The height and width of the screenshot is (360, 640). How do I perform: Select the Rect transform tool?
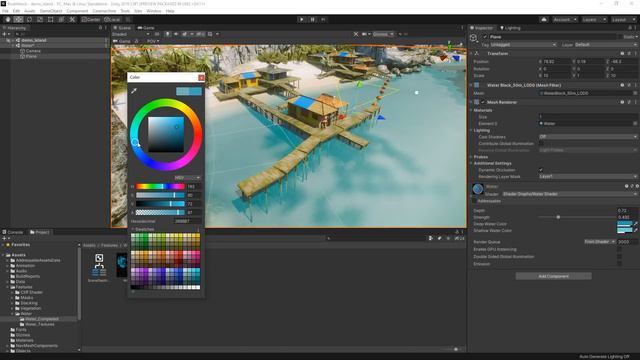(x=51, y=19)
